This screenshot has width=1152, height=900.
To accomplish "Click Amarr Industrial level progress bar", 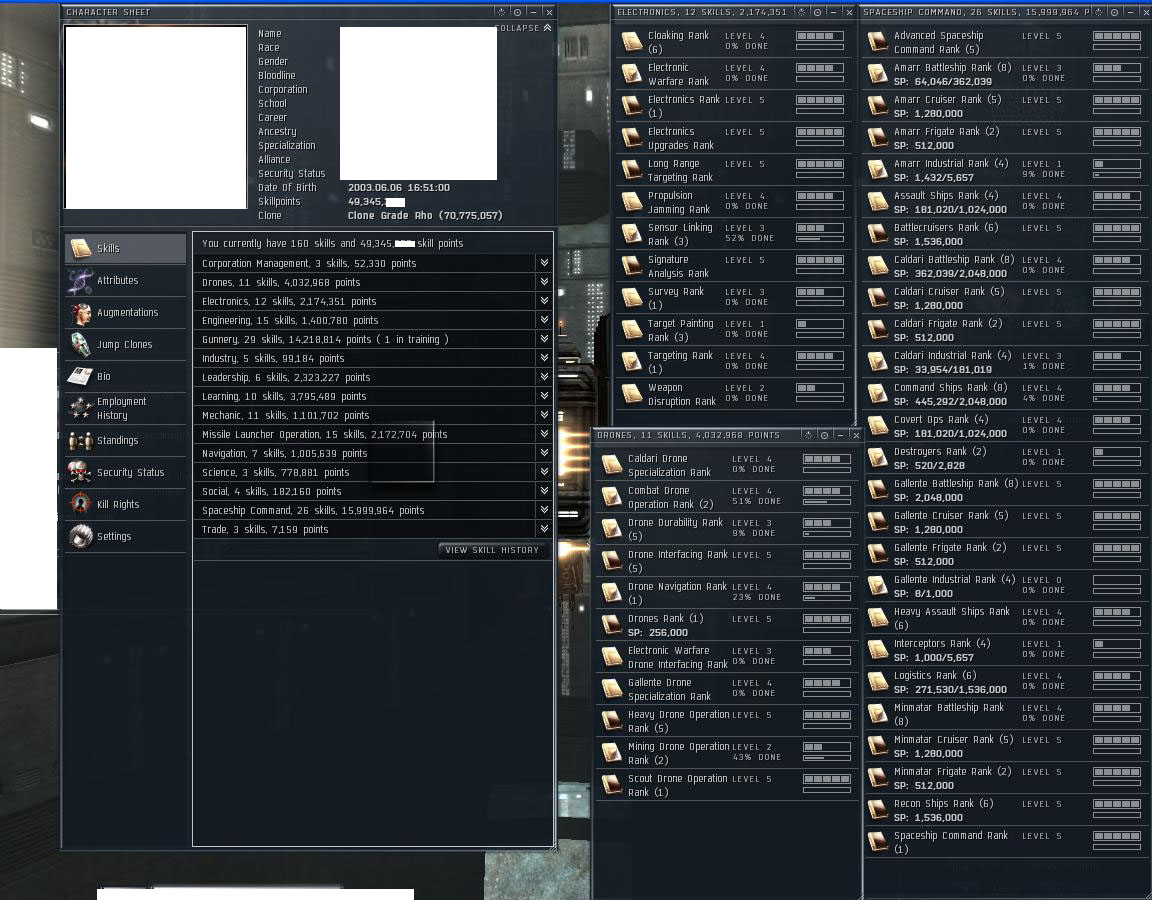I will click(1117, 176).
